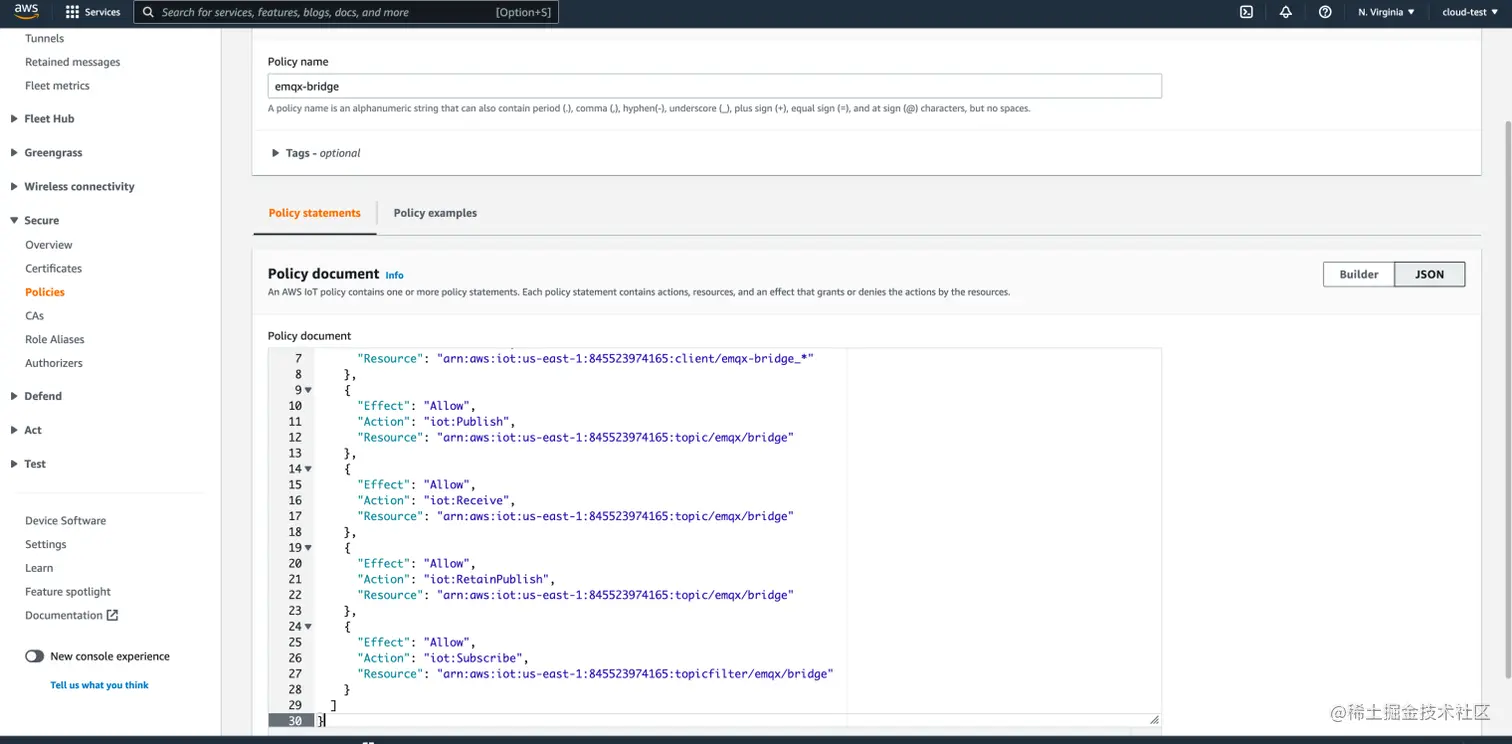The width and height of the screenshot is (1512, 744).
Task: Open Settings in the sidebar
Action: click(x=46, y=545)
